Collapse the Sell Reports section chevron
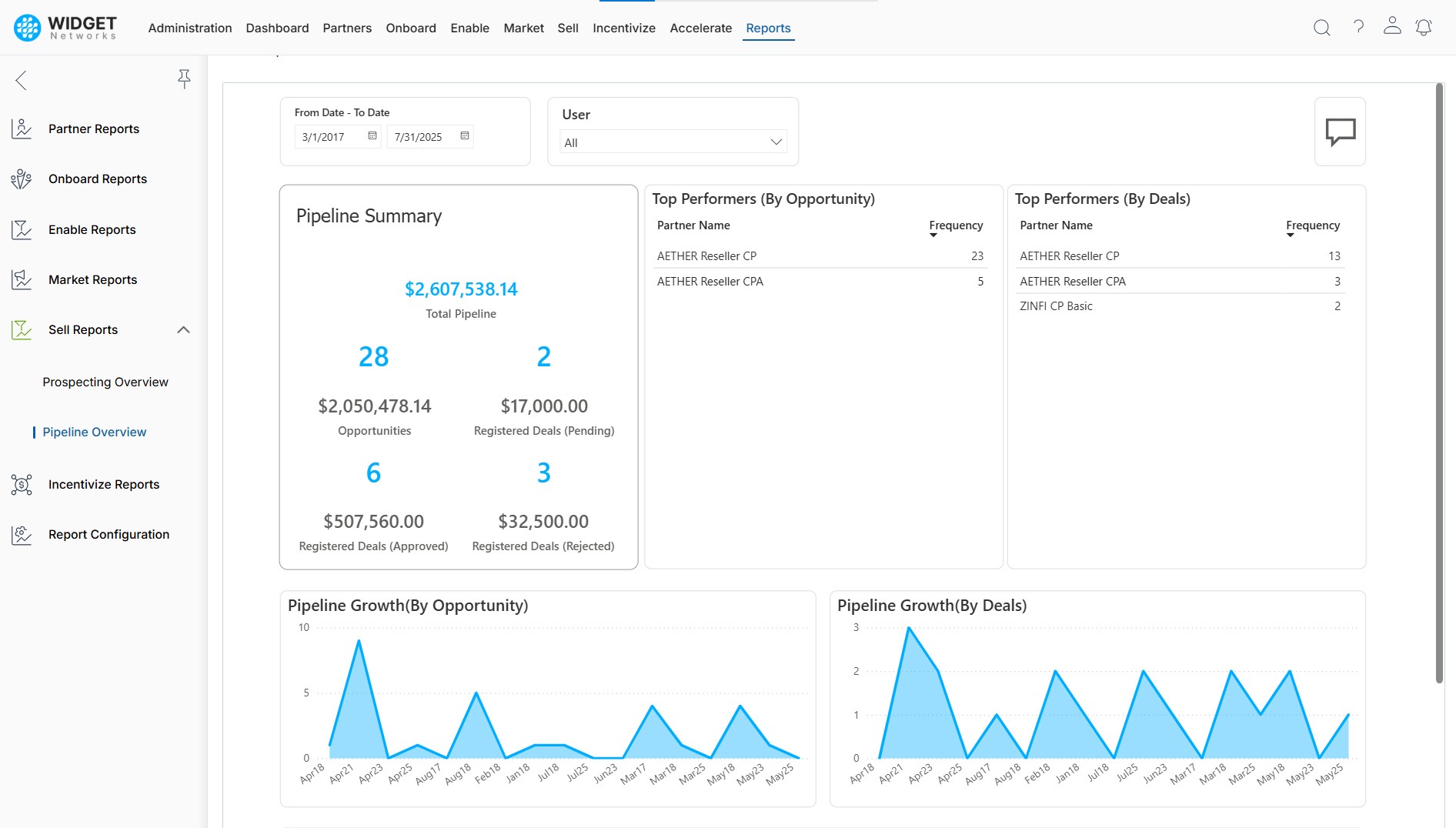 point(183,330)
